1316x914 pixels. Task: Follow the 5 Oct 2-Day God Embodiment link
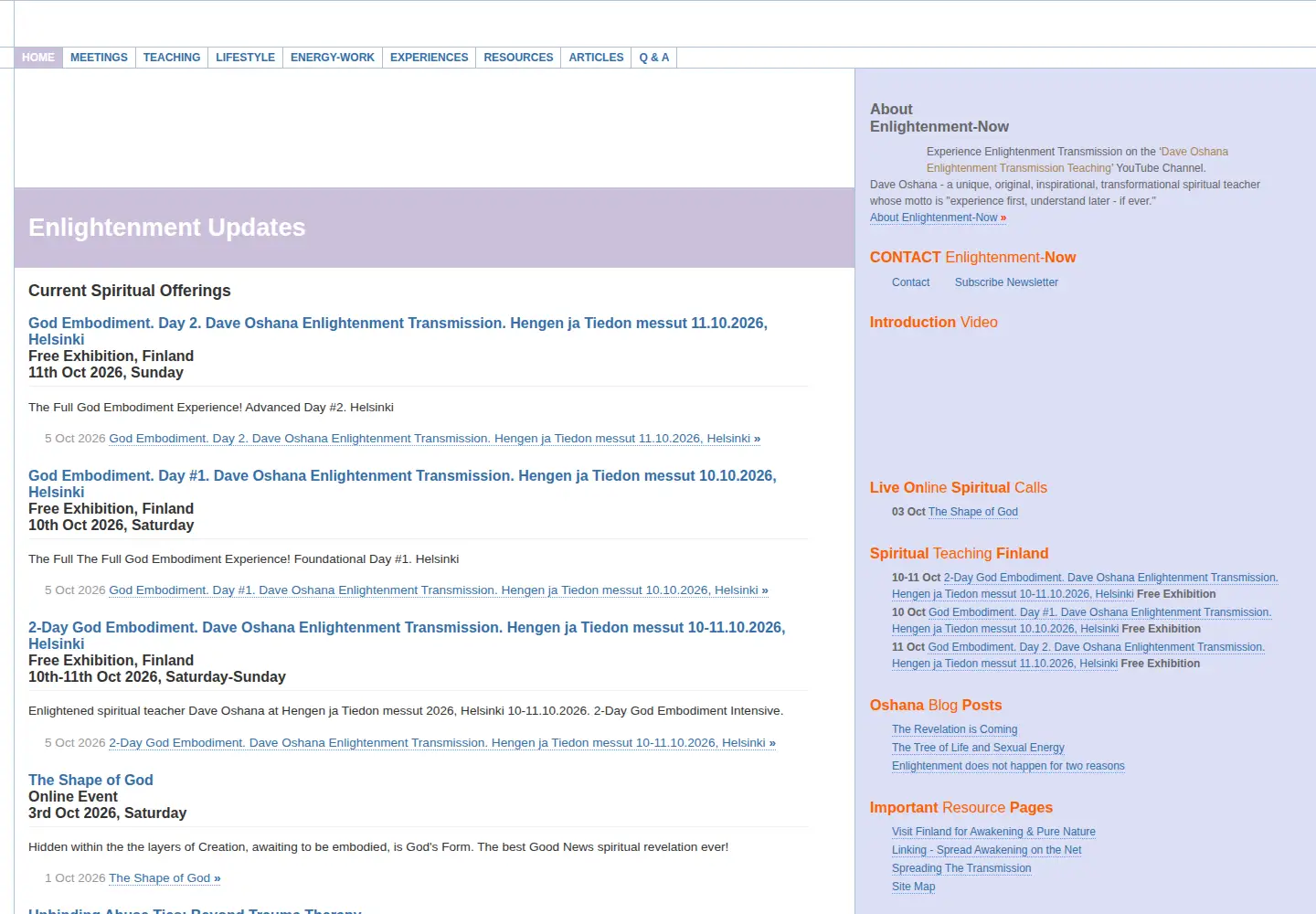pos(442,743)
